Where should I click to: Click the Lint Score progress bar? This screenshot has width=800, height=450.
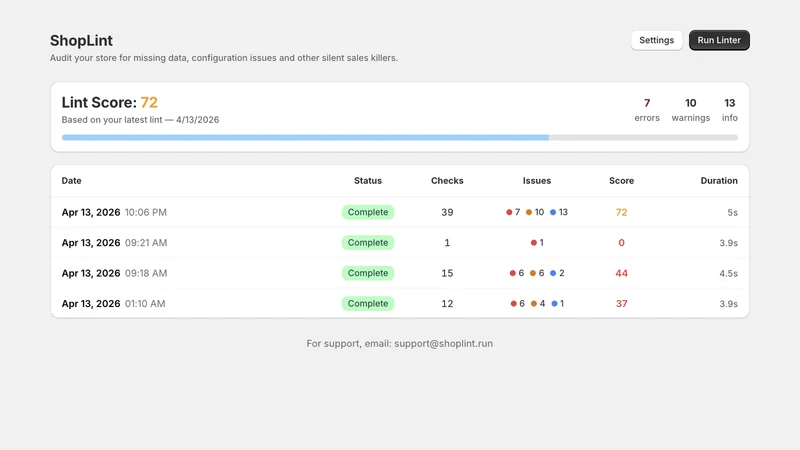pyautogui.click(x=399, y=137)
